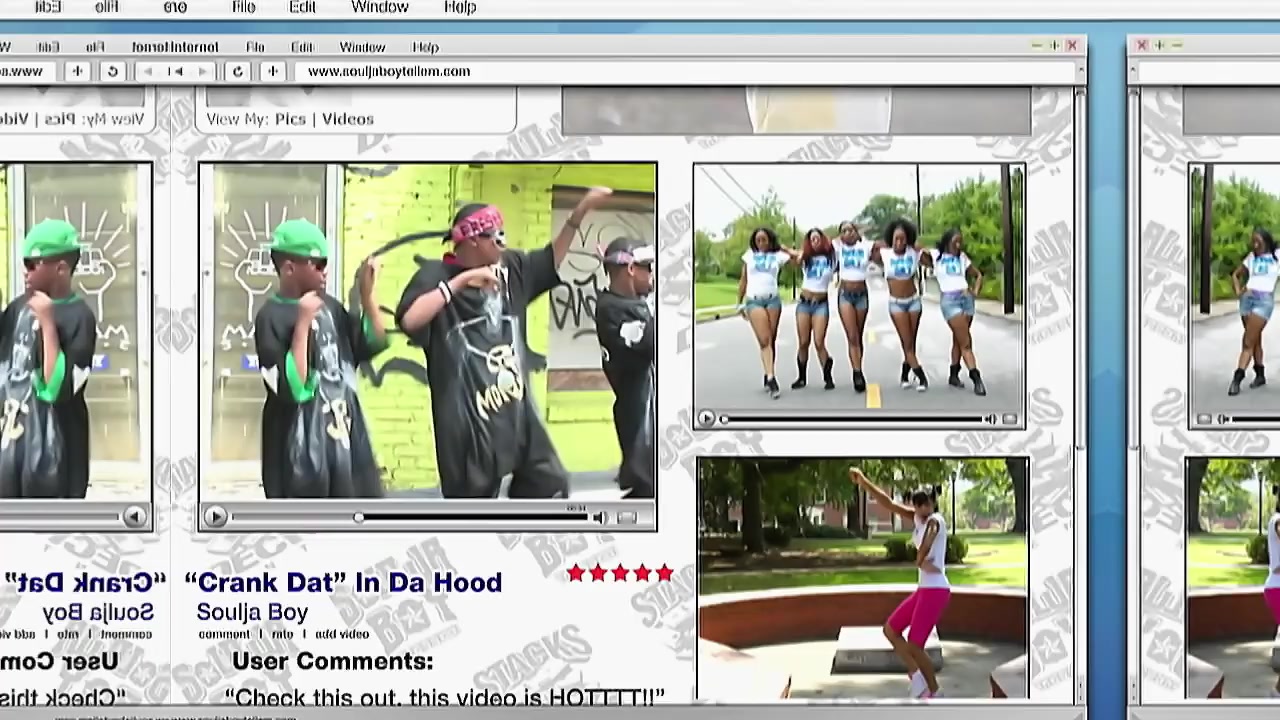Open fullscreen on five dancing girls video

pyautogui.click(x=1009, y=420)
